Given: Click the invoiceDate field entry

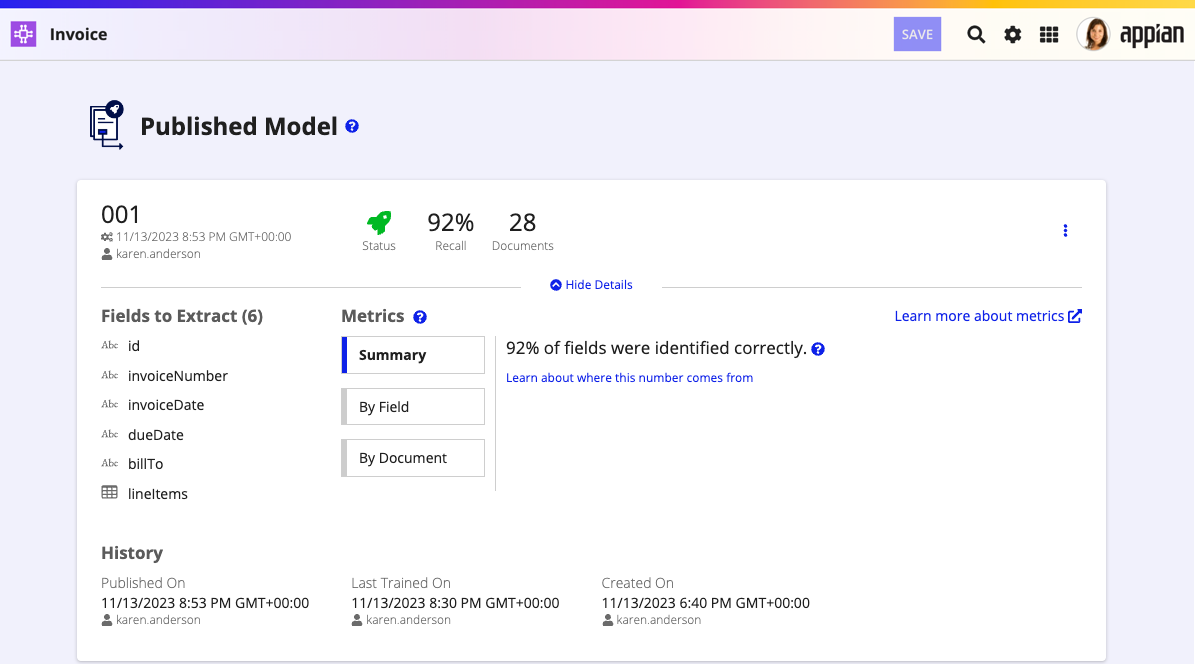Looking at the screenshot, I should point(166,405).
